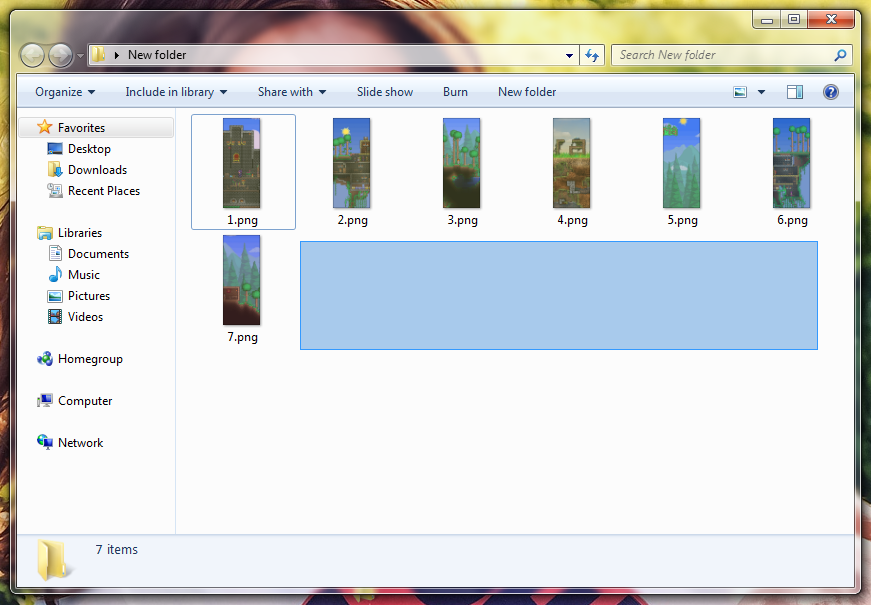
Task: Close the Explorer window
Action: (831, 19)
